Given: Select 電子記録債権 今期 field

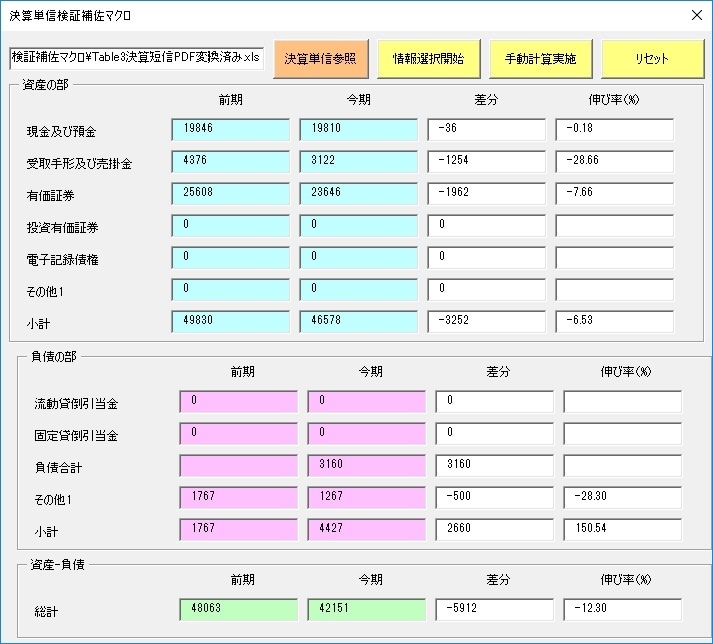Looking at the screenshot, I should [x=358, y=258].
